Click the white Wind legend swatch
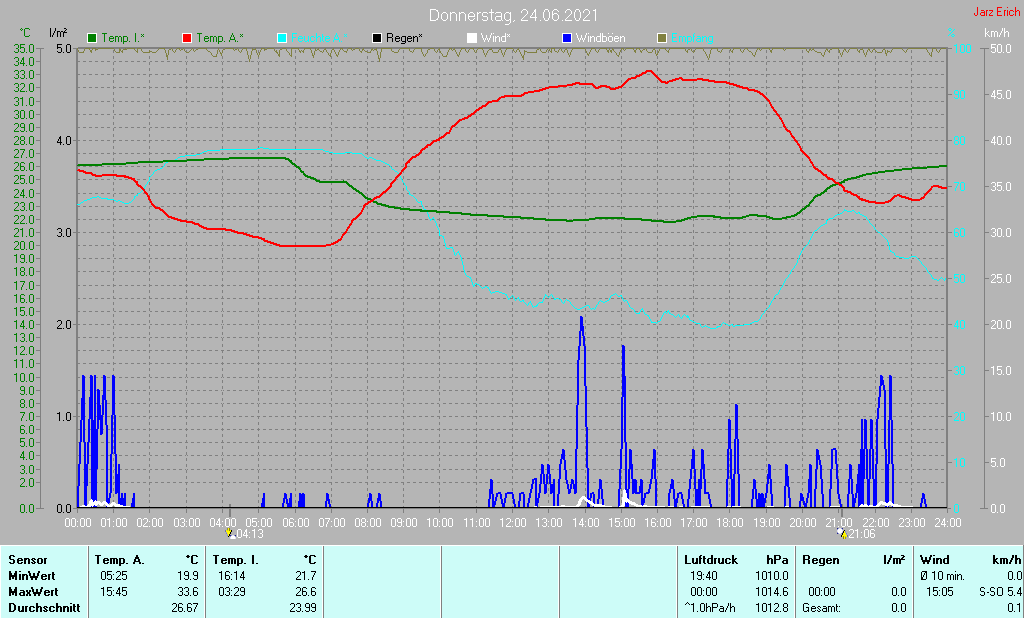This screenshot has width=1024, height=618. click(472, 39)
